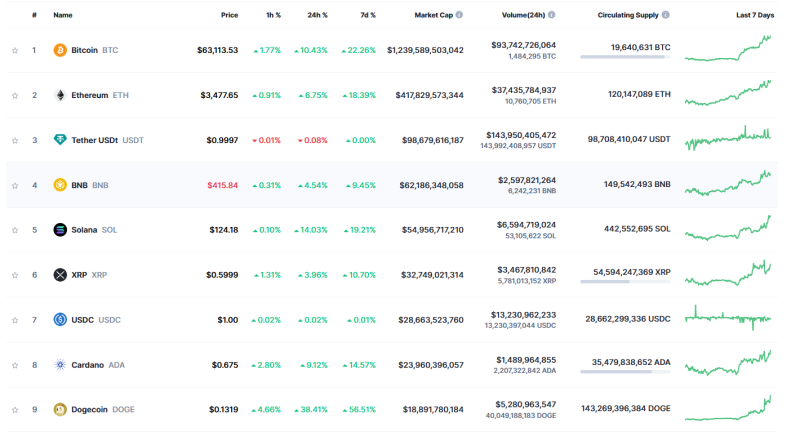Viewport: 800px width, 432px height.
Task: Click the BNB coin logo icon
Action: pos(60,185)
